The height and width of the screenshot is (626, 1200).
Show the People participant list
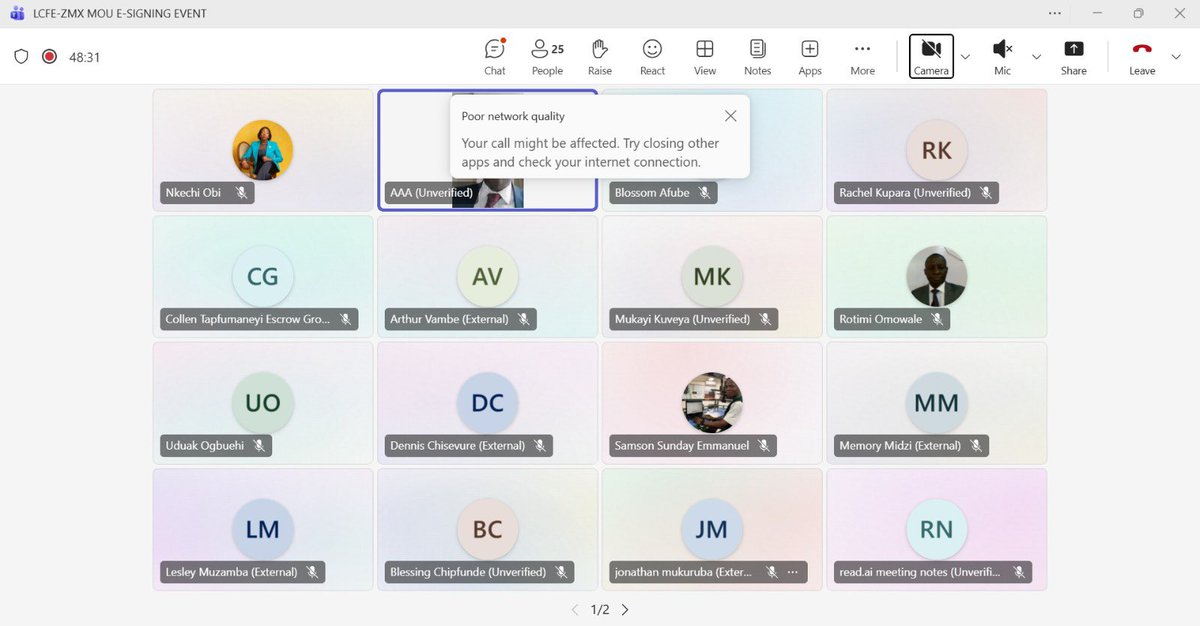pyautogui.click(x=547, y=57)
